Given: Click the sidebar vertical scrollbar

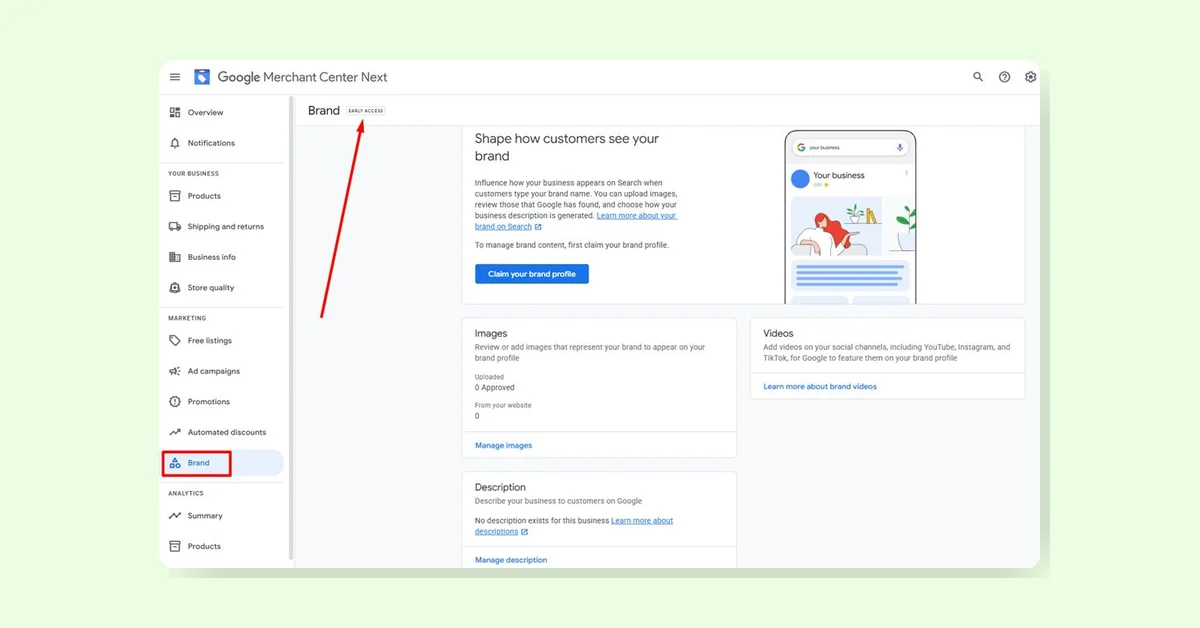Looking at the screenshot, I should 291,328.
